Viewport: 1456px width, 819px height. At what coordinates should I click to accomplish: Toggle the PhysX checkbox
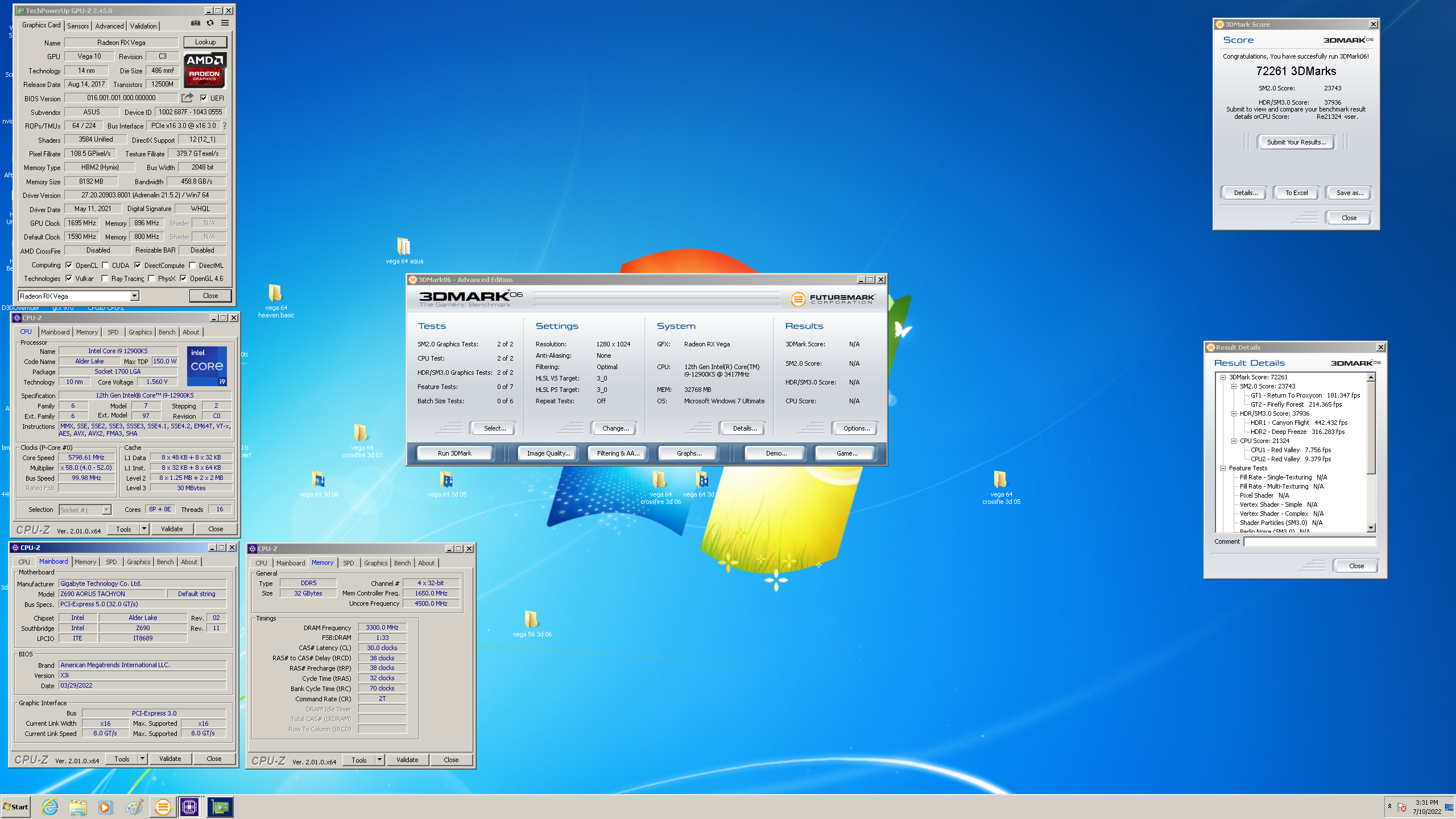coord(151,279)
